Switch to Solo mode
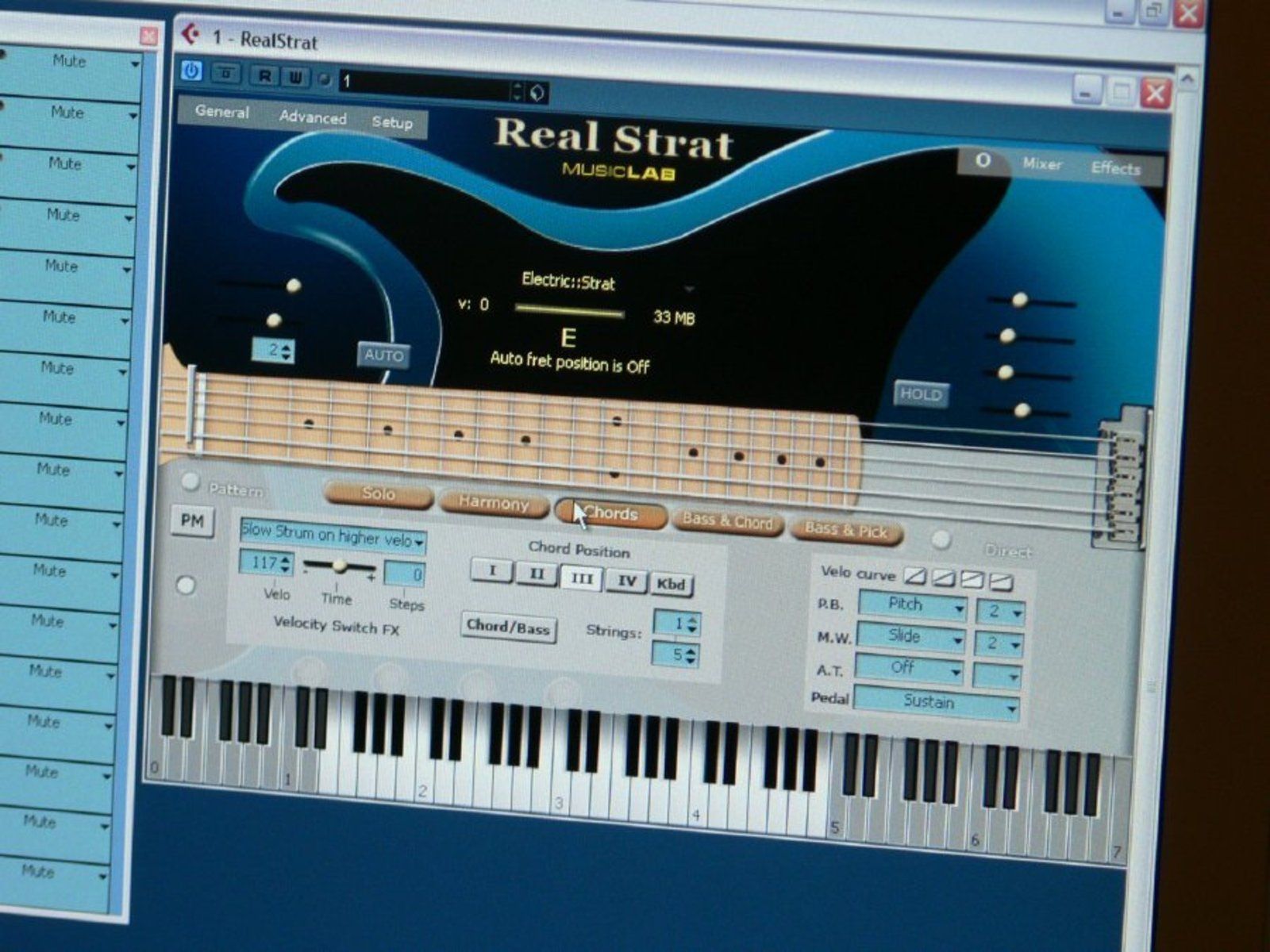1270x952 pixels. pyautogui.click(x=379, y=493)
